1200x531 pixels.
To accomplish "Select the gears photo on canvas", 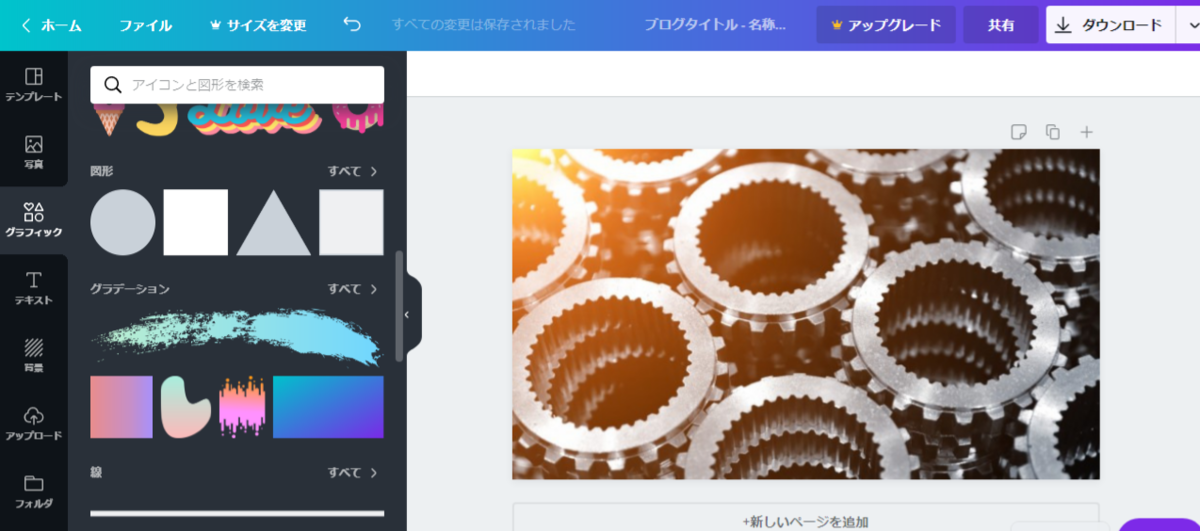I will pyautogui.click(x=806, y=314).
